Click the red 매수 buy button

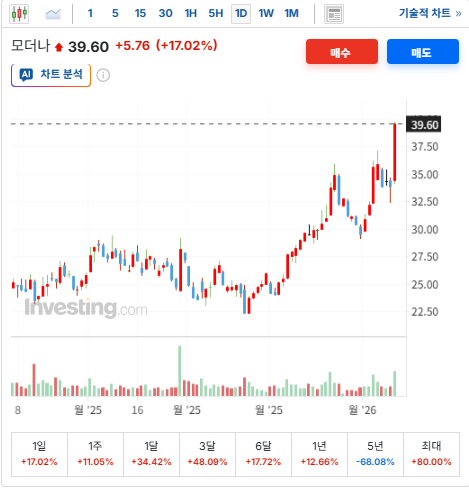point(342,52)
